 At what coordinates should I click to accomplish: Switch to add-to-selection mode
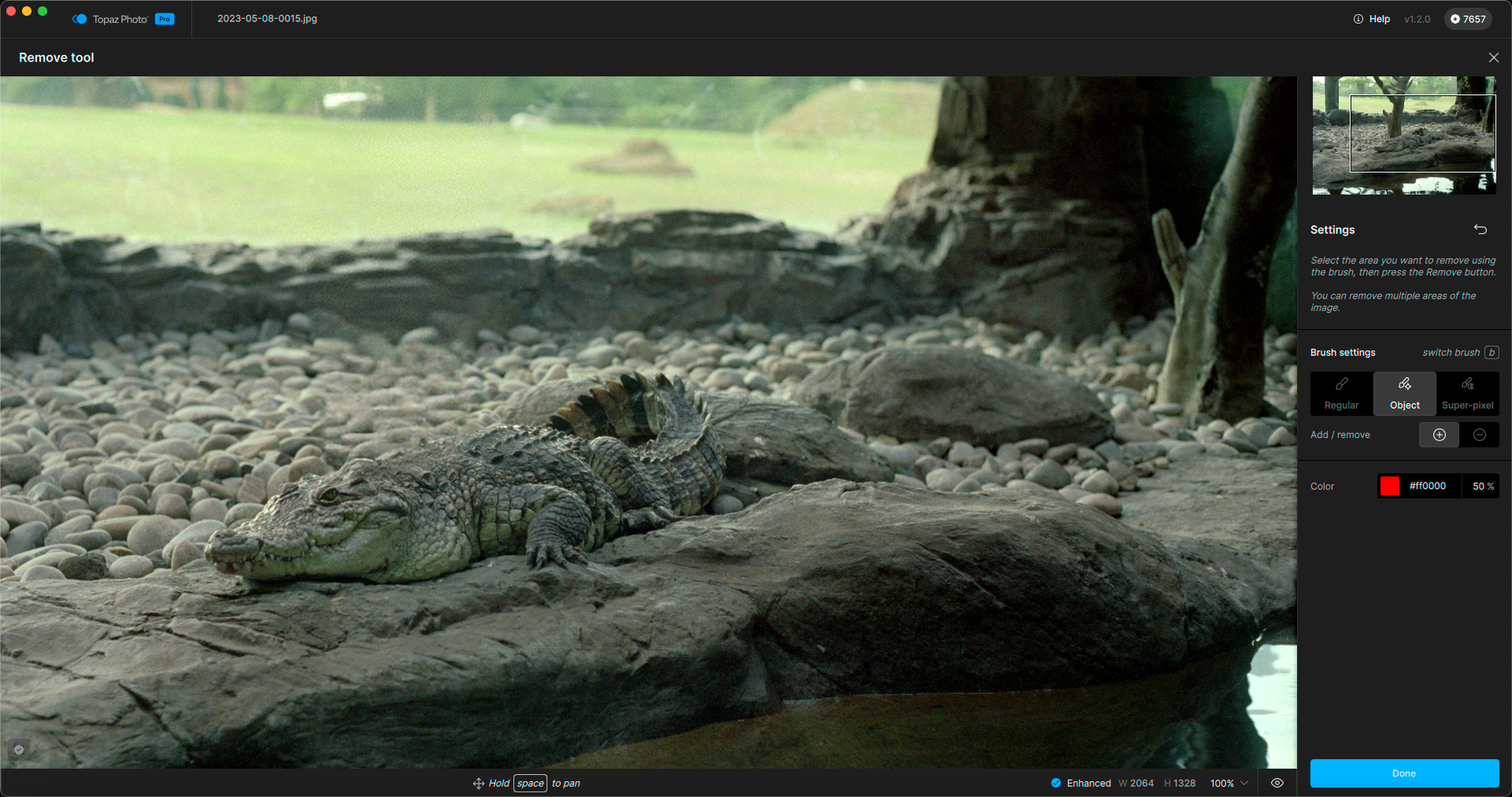1439,435
